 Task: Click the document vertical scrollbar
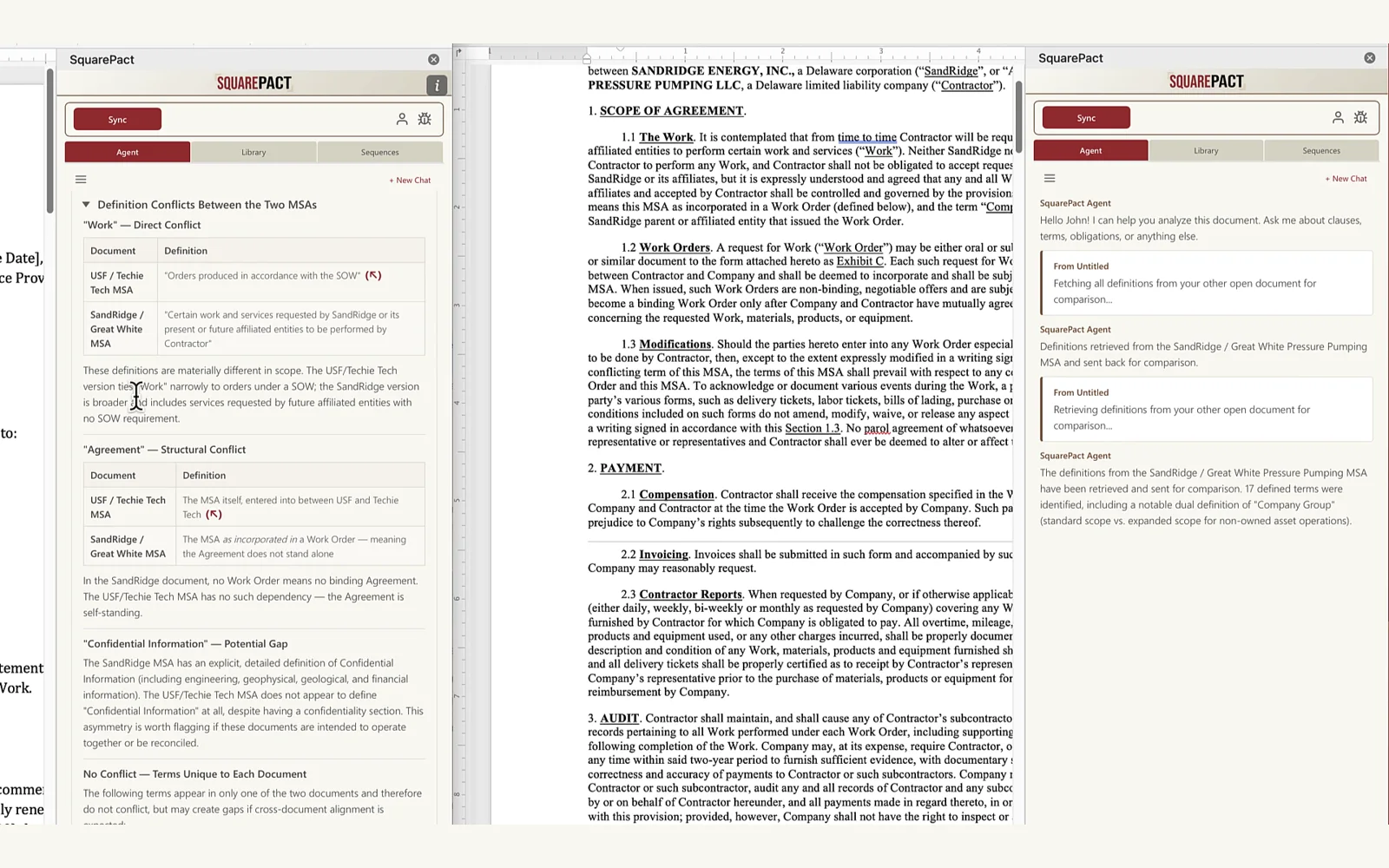coord(1018,117)
